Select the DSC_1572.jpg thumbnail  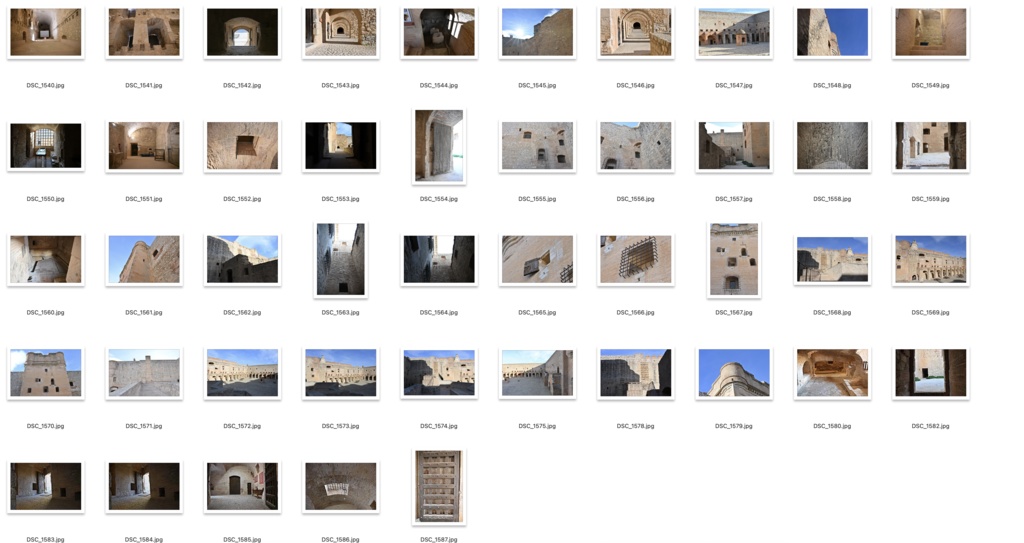[x=242, y=373]
